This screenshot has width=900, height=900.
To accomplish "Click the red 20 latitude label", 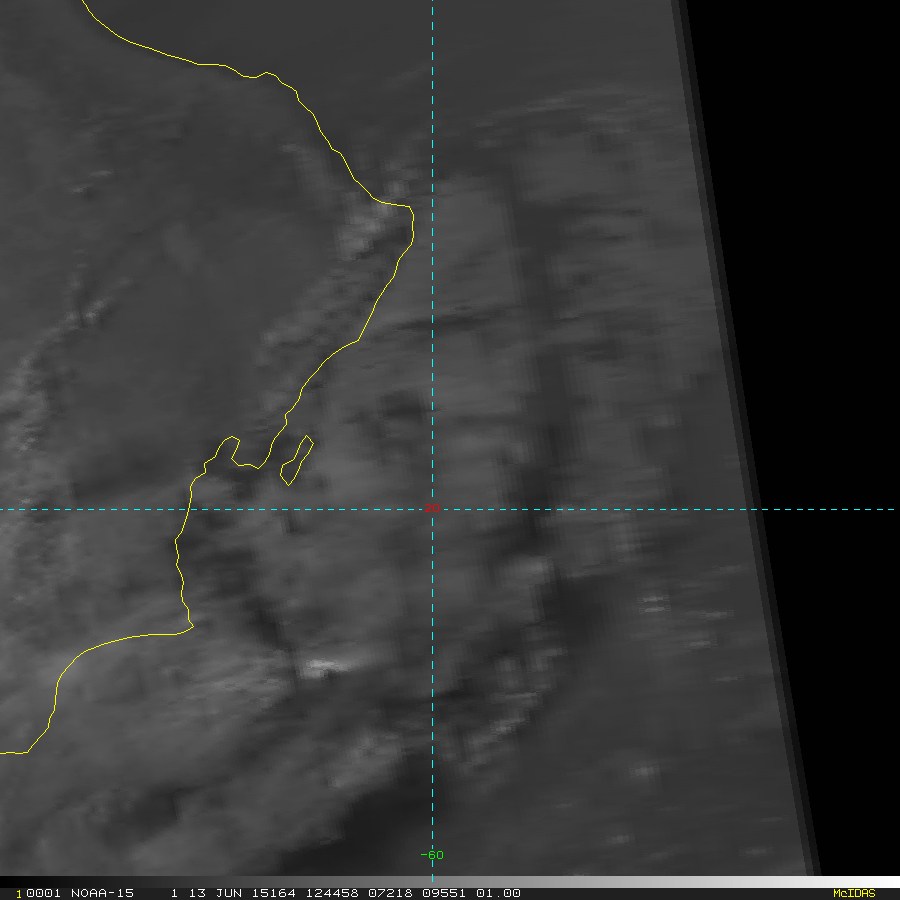I will click(x=431, y=508).
